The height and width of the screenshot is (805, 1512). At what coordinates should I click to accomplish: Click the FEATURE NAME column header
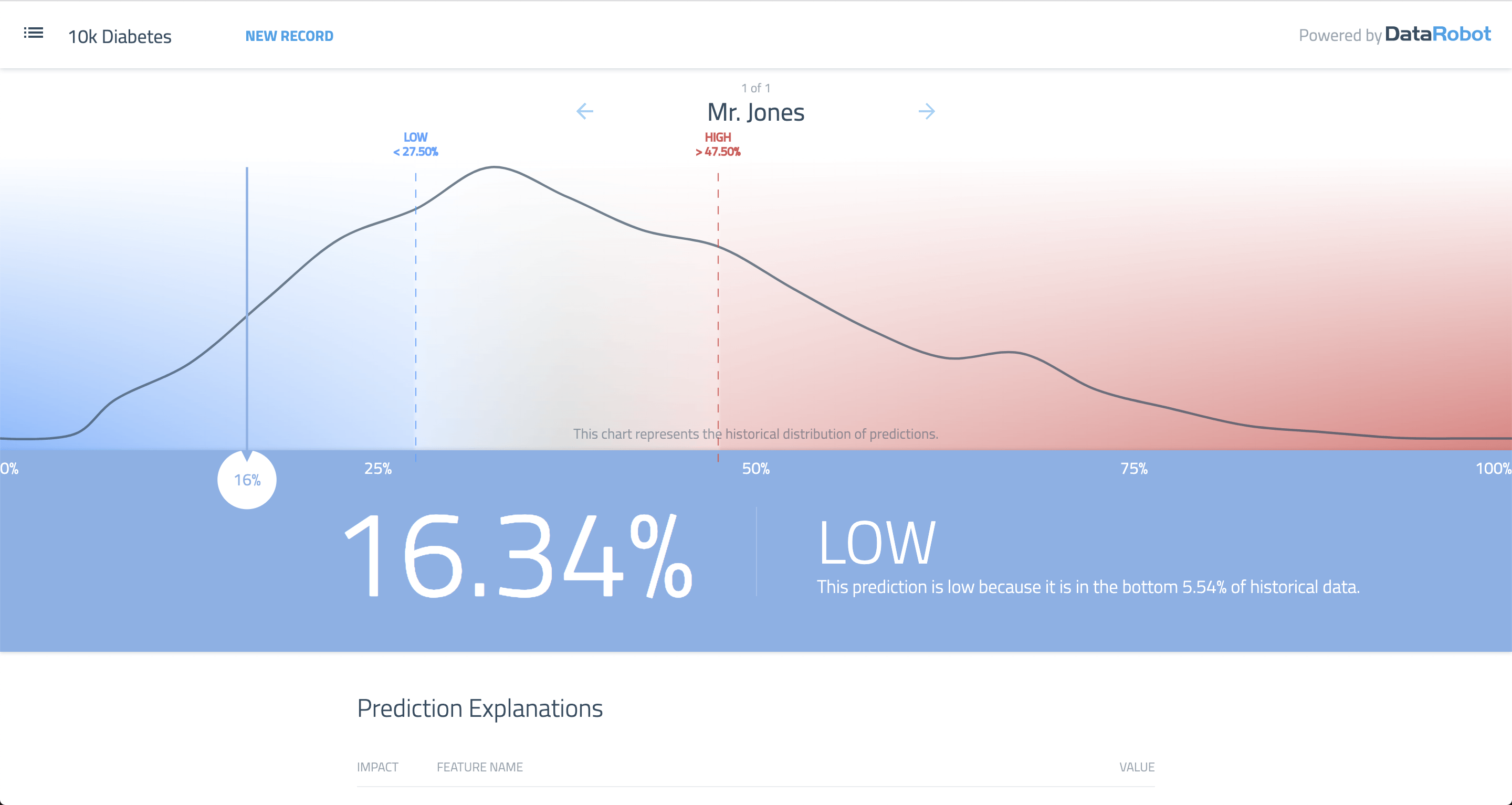[x=479, y=767]
